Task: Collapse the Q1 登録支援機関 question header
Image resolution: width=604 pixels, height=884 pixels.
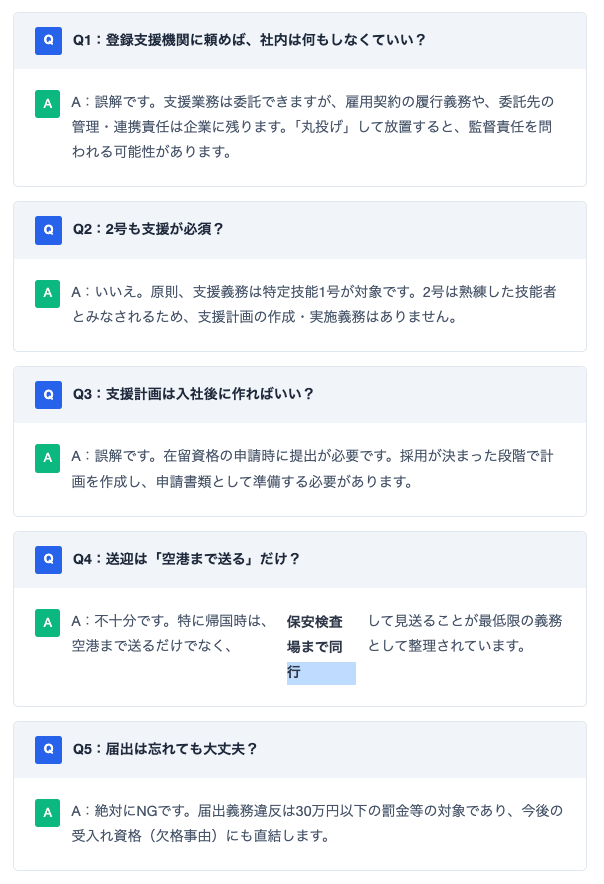Action: [300, 40]
